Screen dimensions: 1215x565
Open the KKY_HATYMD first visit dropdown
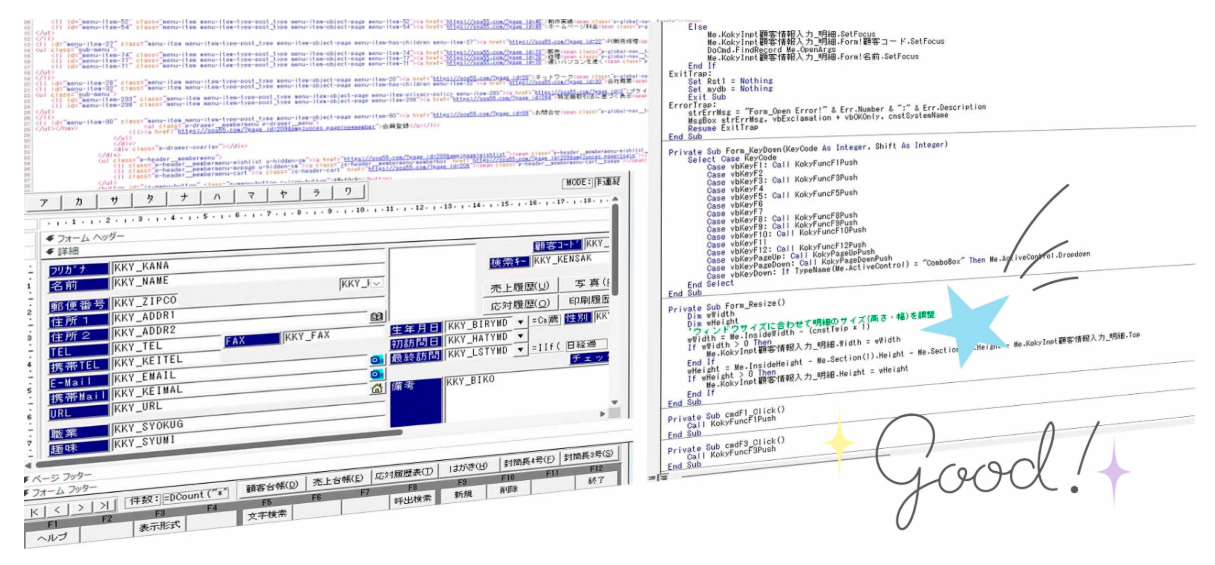(x=518, y=338)
